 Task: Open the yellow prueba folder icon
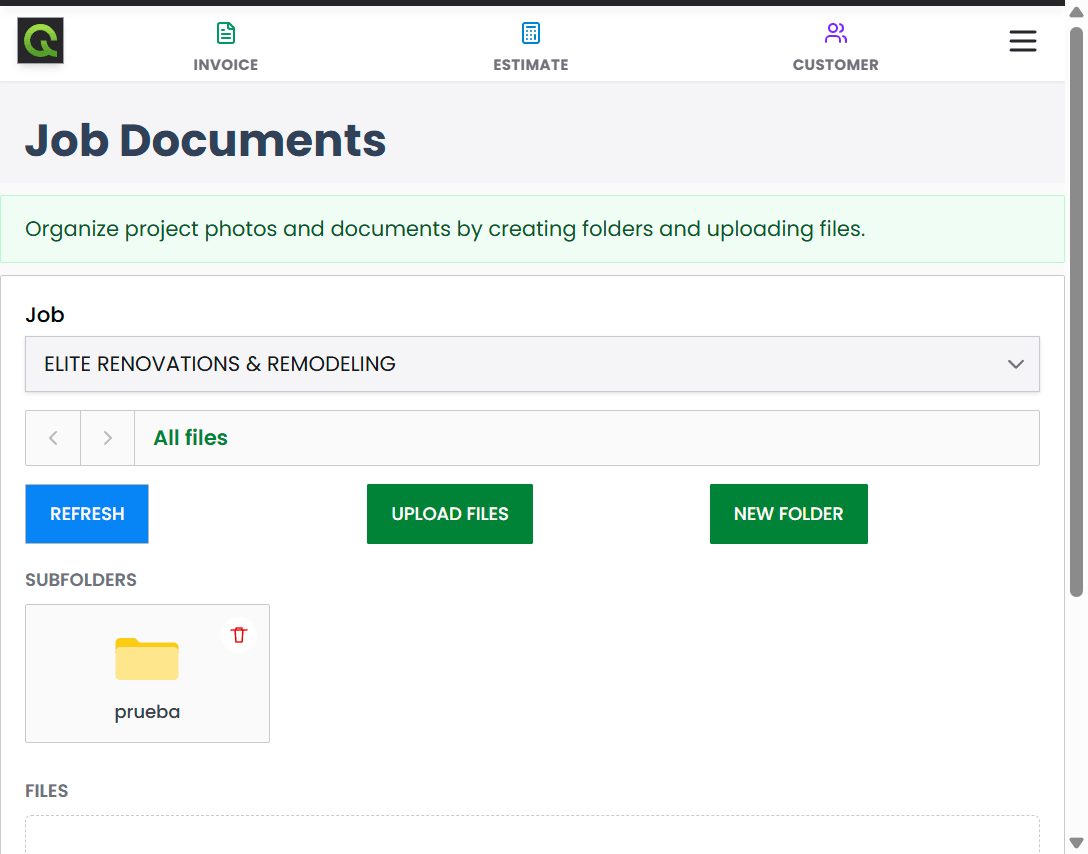147,658
